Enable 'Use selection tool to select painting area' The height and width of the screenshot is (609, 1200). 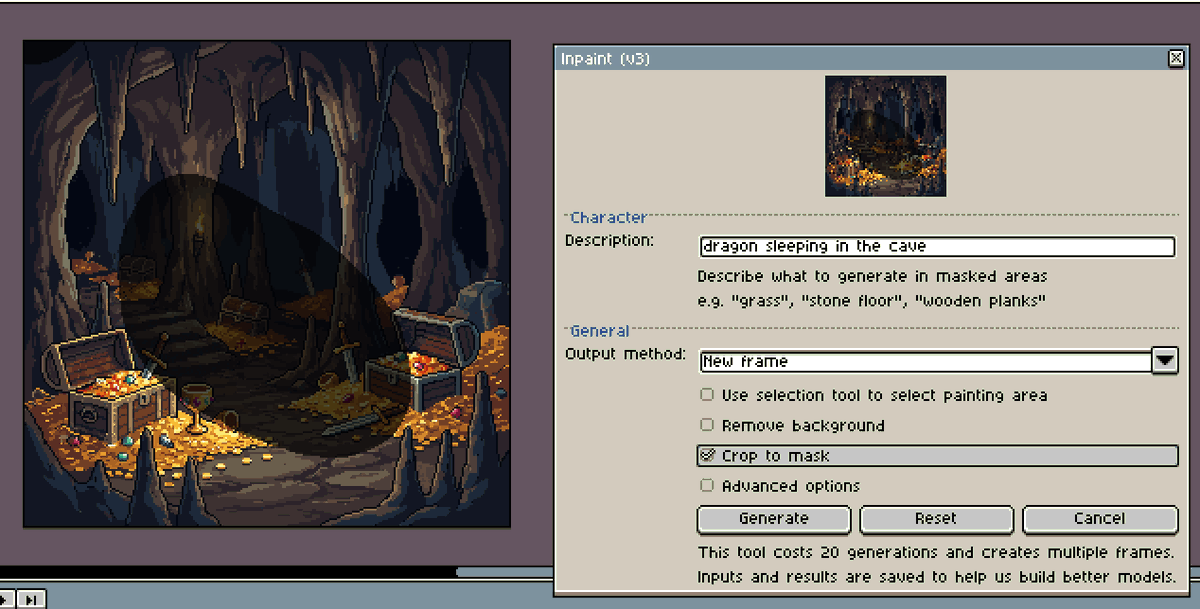click(x=707, y=395)
